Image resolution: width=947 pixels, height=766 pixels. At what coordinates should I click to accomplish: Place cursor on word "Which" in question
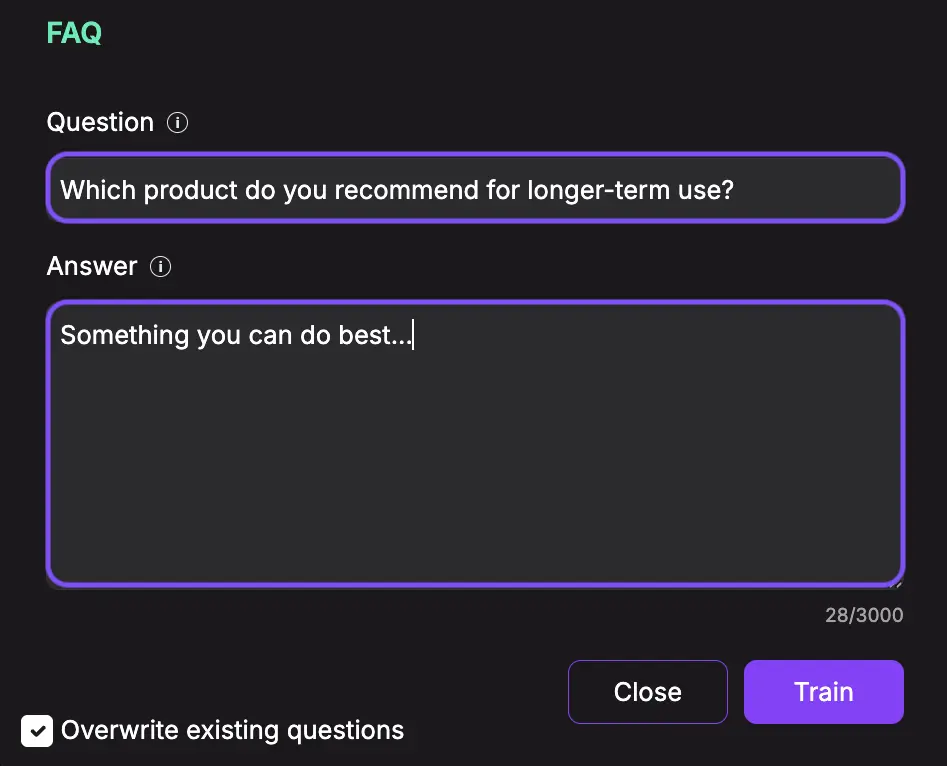[98, 190]
